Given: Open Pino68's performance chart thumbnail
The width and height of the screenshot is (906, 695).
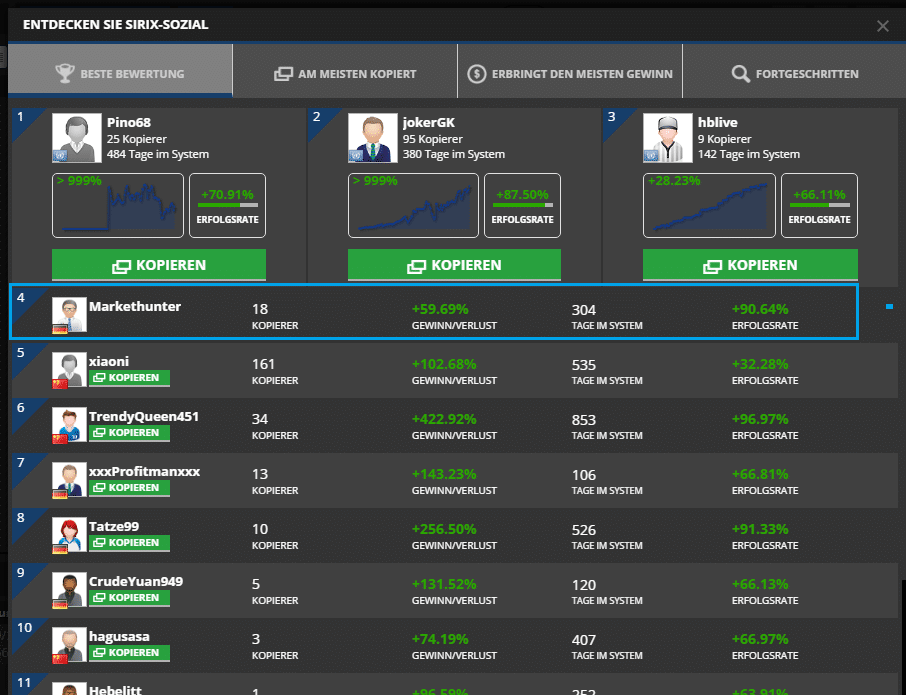Looking at the screenshot, I should point(118,205).
